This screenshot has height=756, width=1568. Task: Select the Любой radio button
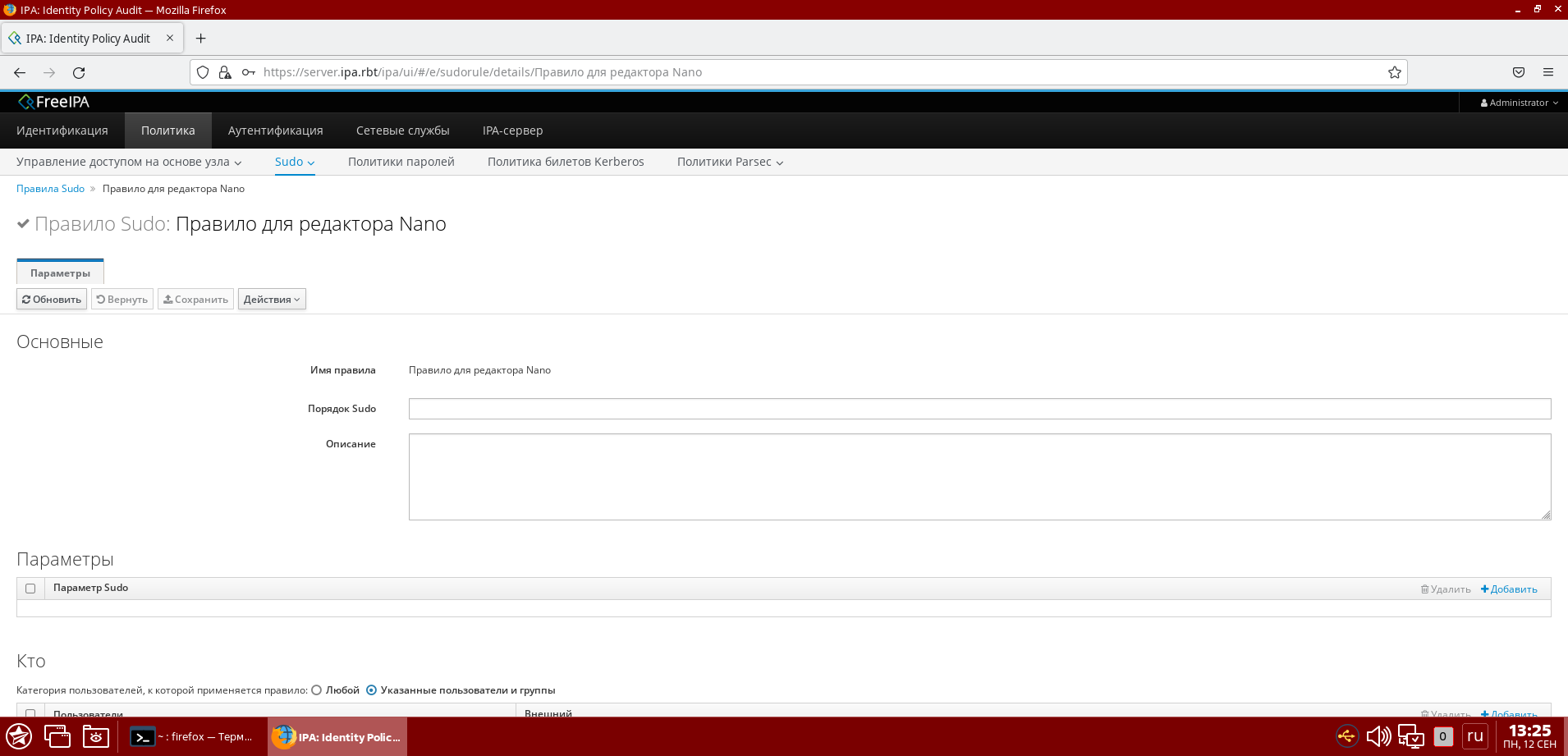click(316, 690)
